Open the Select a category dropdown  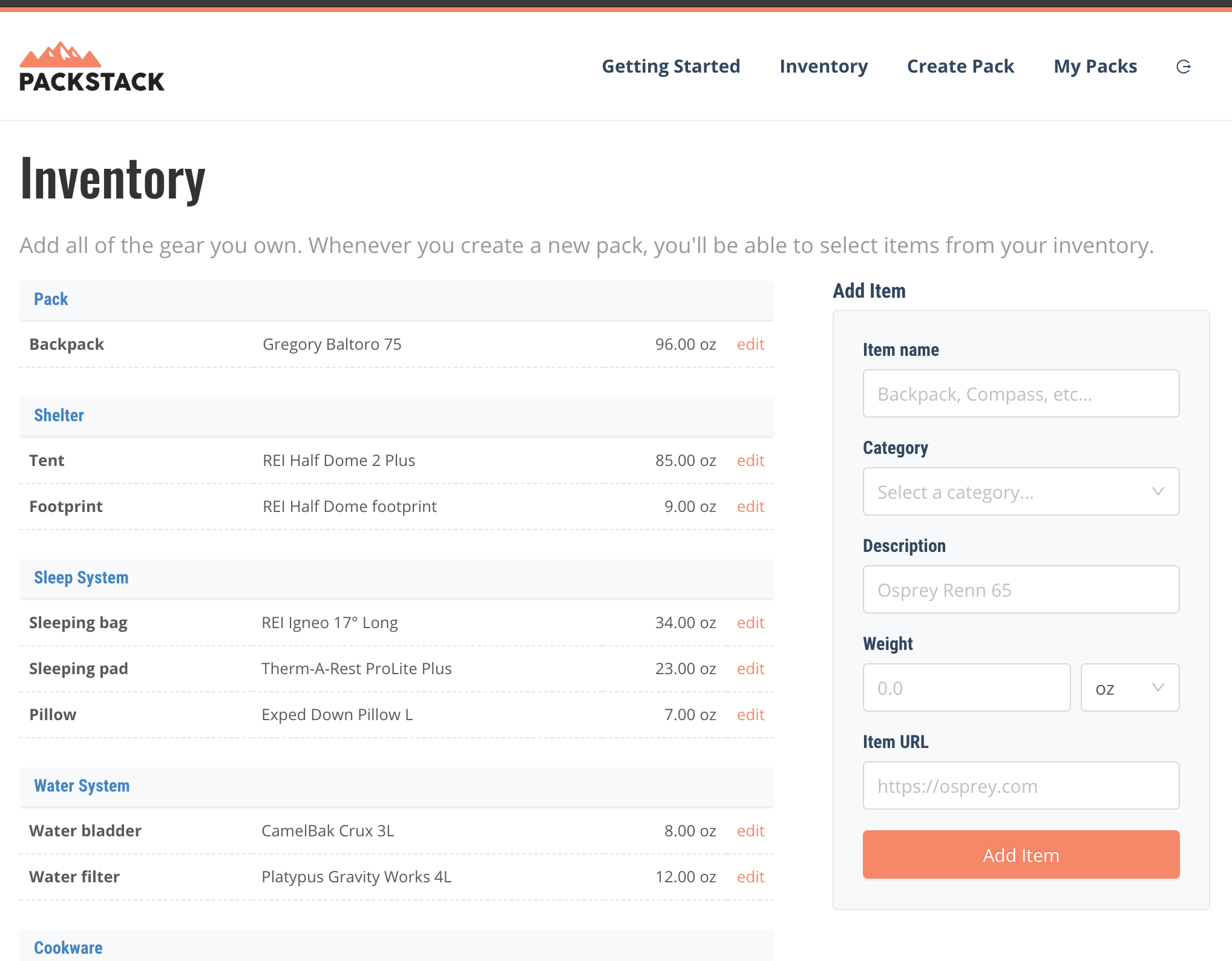pyautogui.click(x=1021, y=491)
